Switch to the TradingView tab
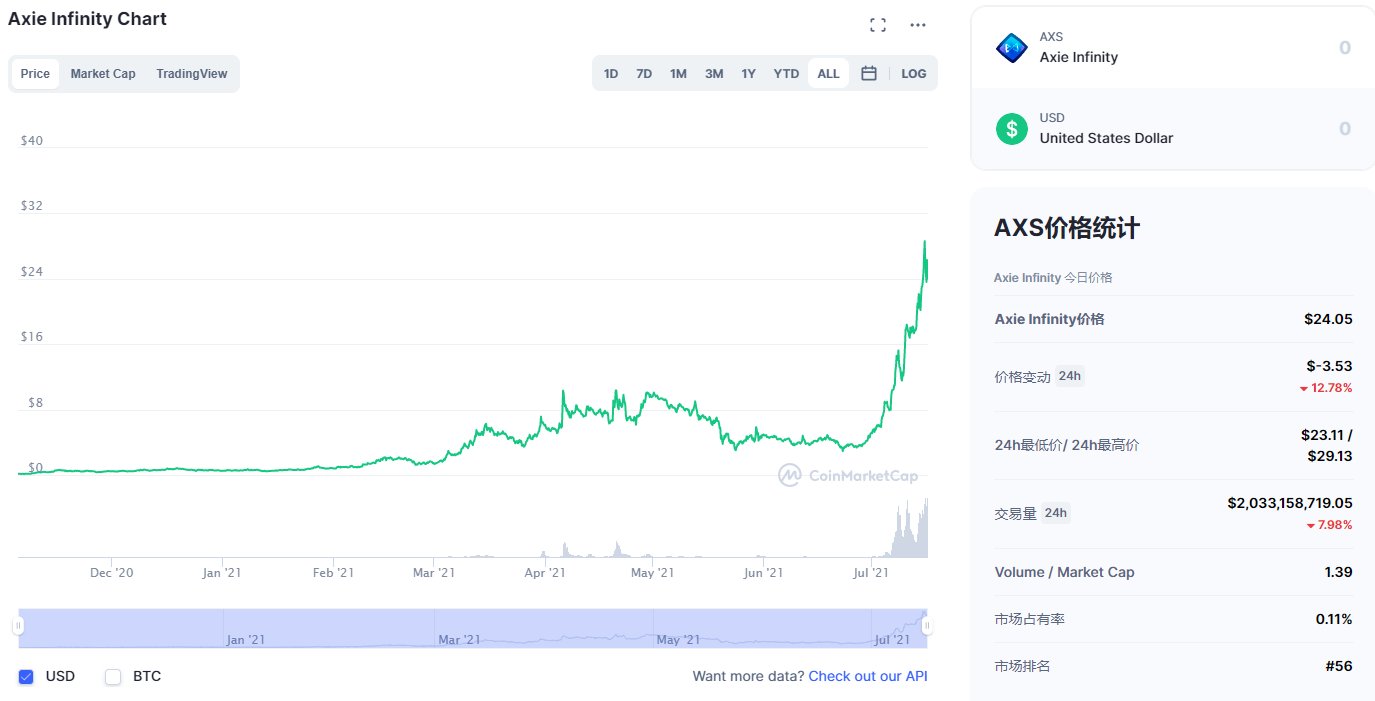 coord(191,74)
